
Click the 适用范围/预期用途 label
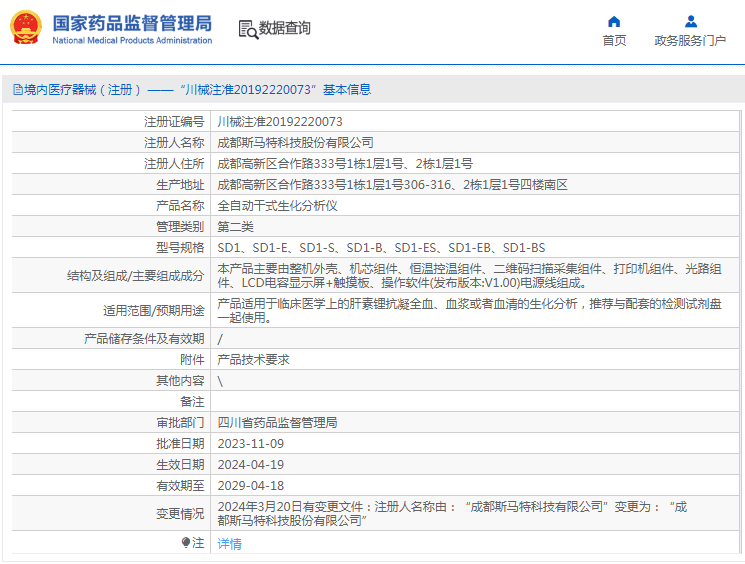(x=153, y=311)
